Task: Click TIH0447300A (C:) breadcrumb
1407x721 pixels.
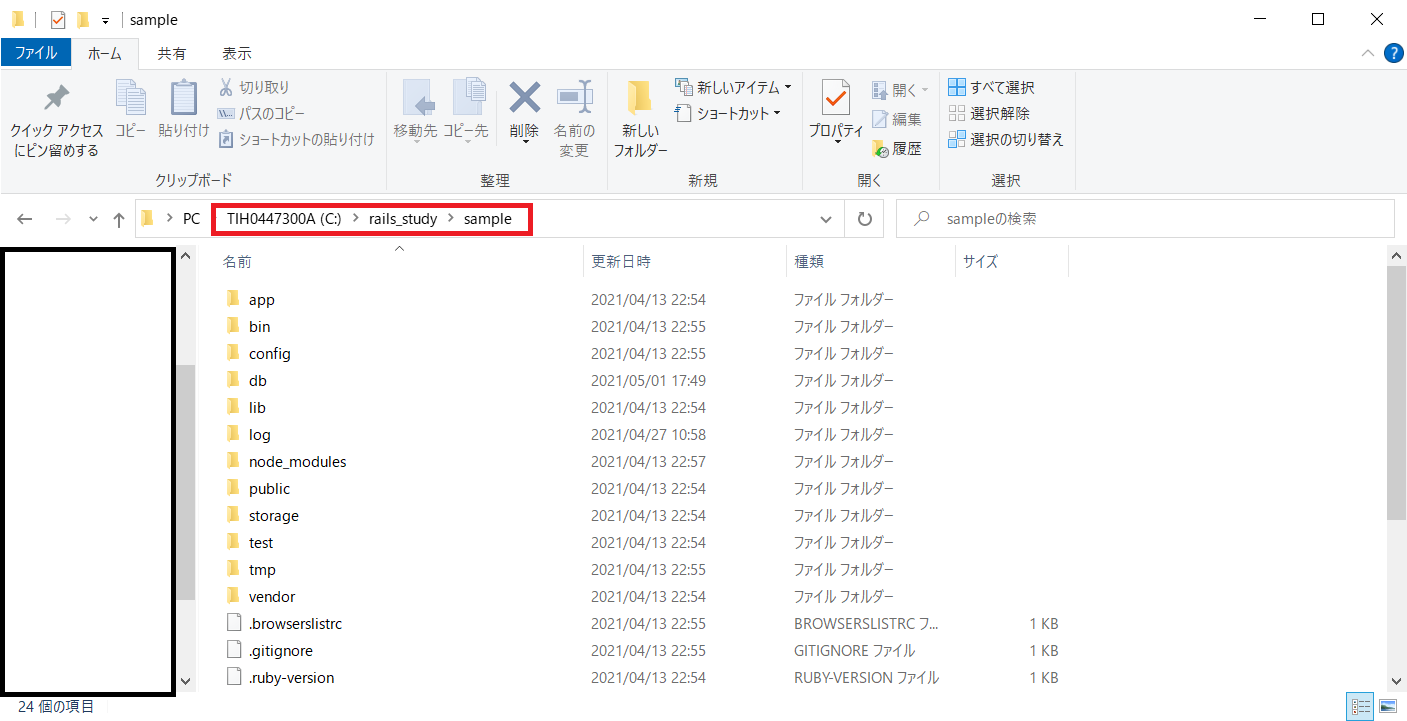Action: 284,219
